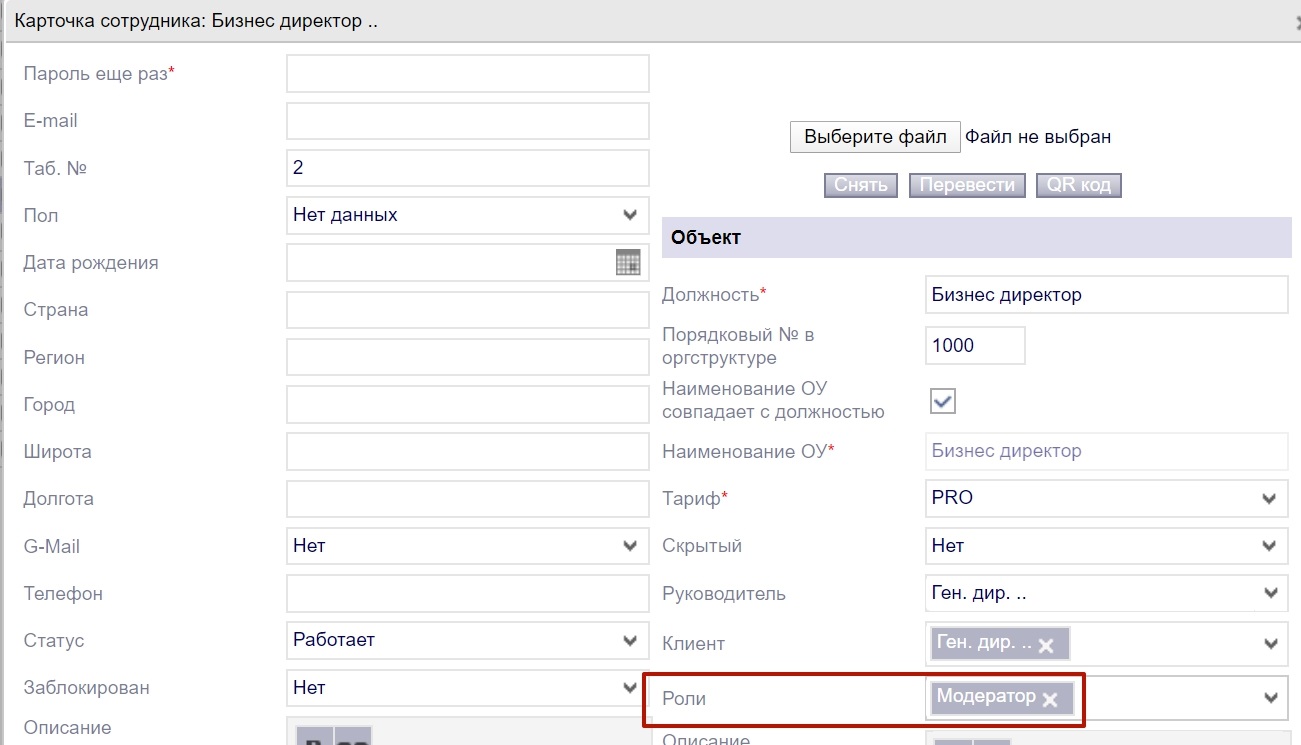Screen dimensions: 1301x745
Task: Open the Роли dropdown arrow
Action: coord(1270,698)
